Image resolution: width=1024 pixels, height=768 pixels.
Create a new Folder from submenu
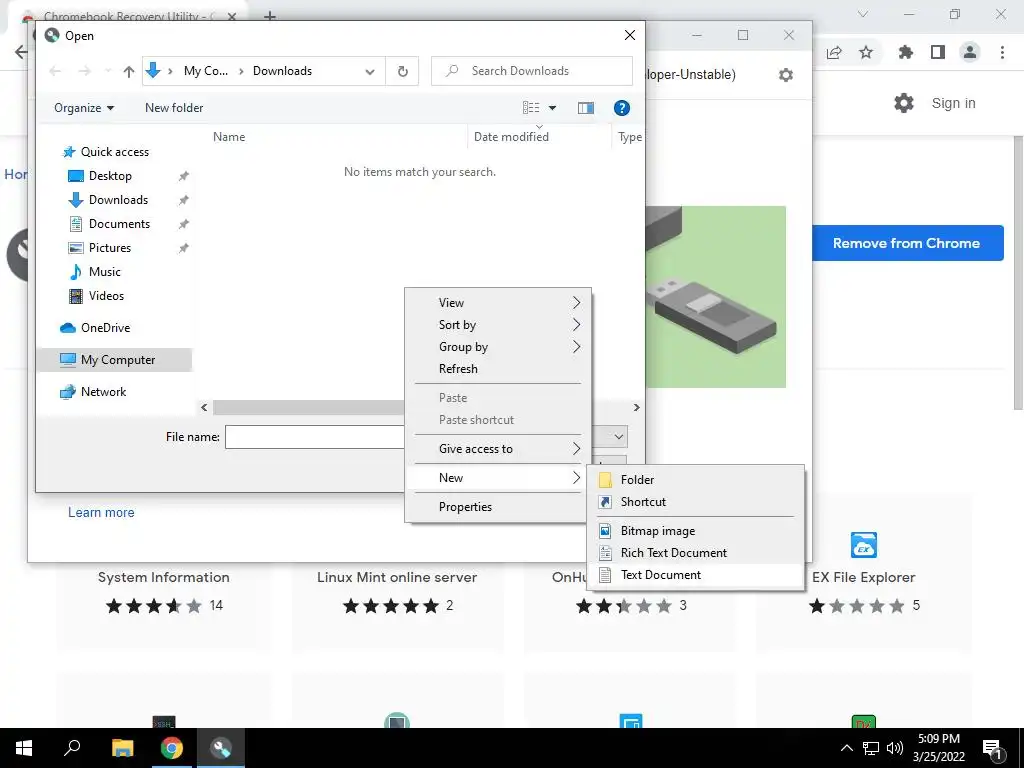pyautogui.click(x=696, y=479)
